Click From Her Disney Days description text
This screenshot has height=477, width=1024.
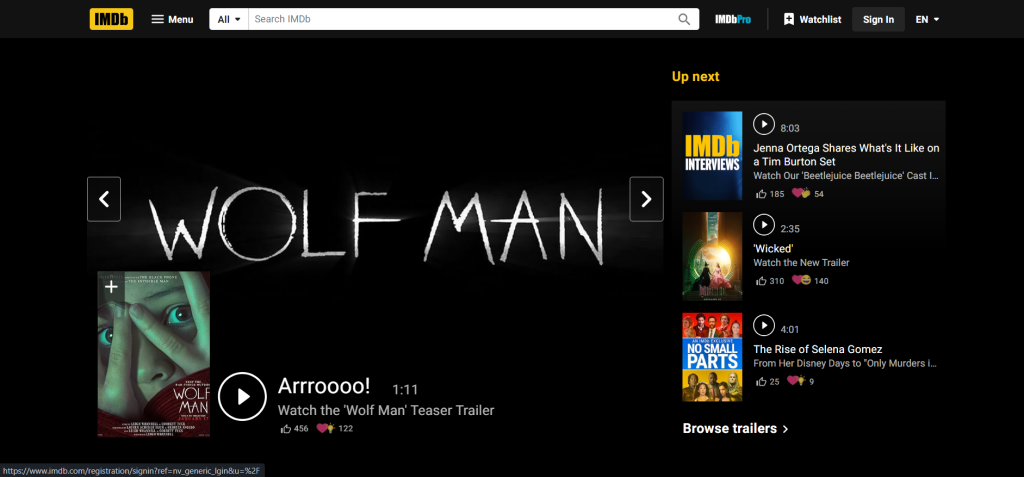click(x=846, y=363)
